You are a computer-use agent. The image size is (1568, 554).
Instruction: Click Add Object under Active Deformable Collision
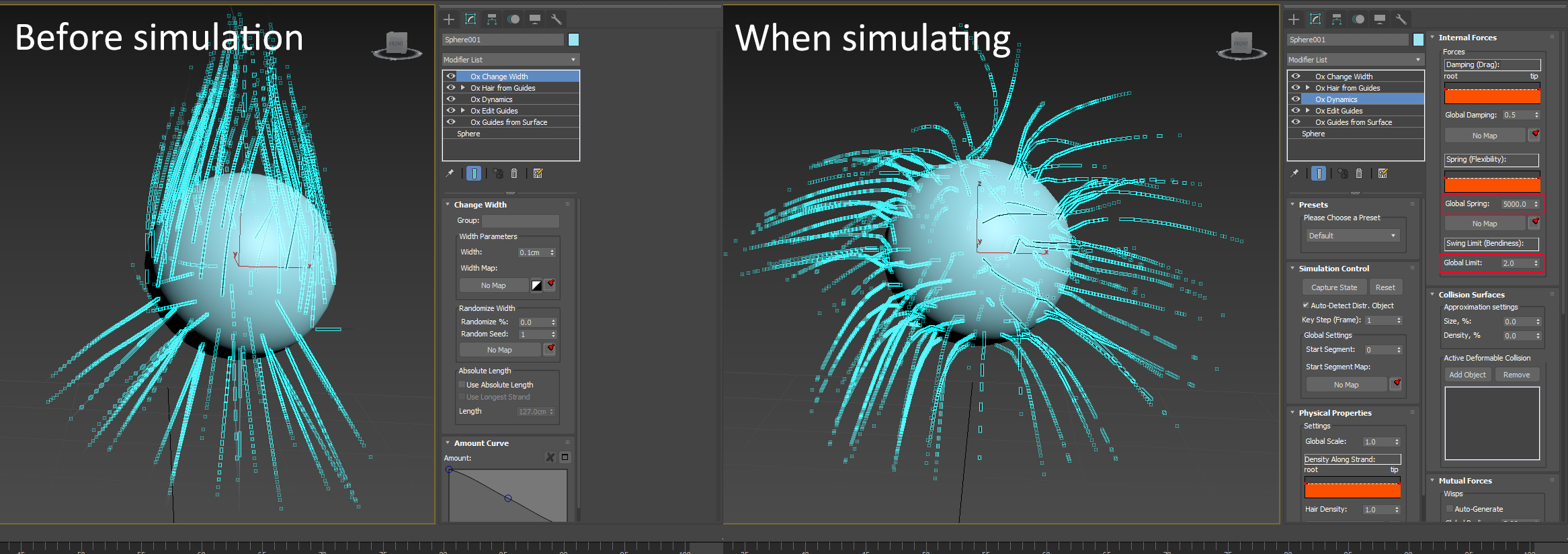1467,375
